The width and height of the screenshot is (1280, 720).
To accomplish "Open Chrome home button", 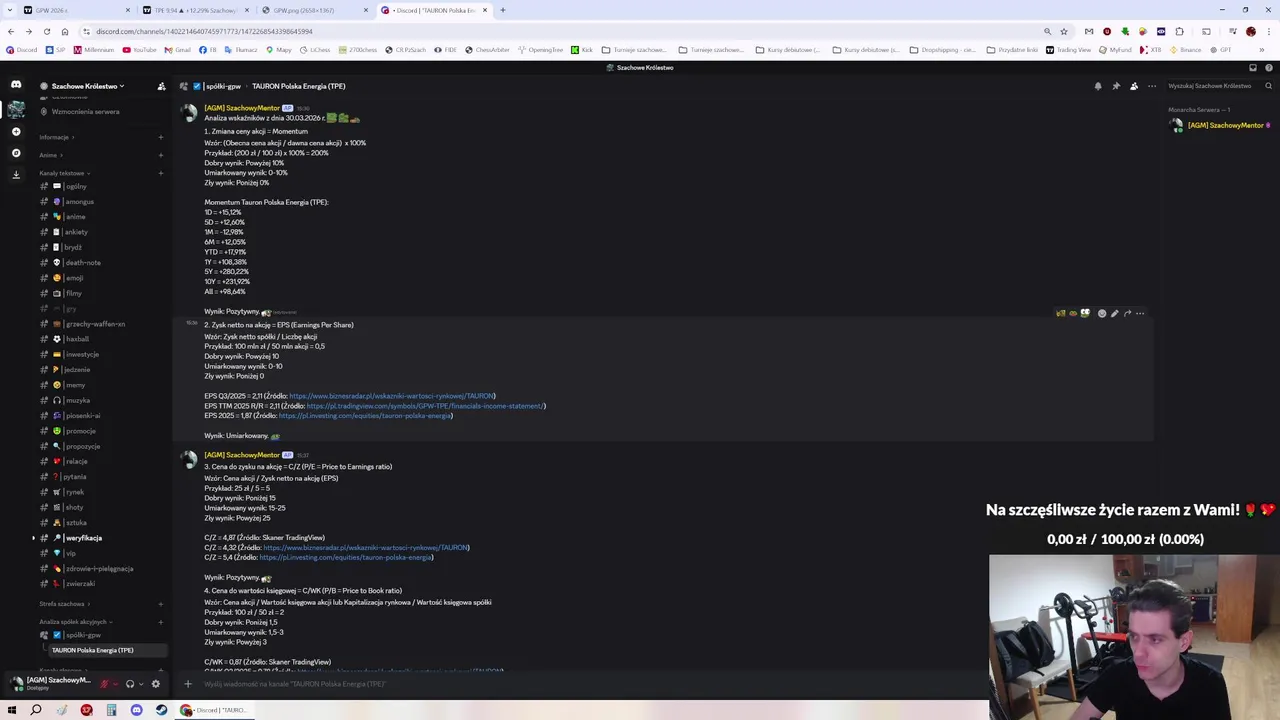I will pyautogui.click(x=65, y=31).
